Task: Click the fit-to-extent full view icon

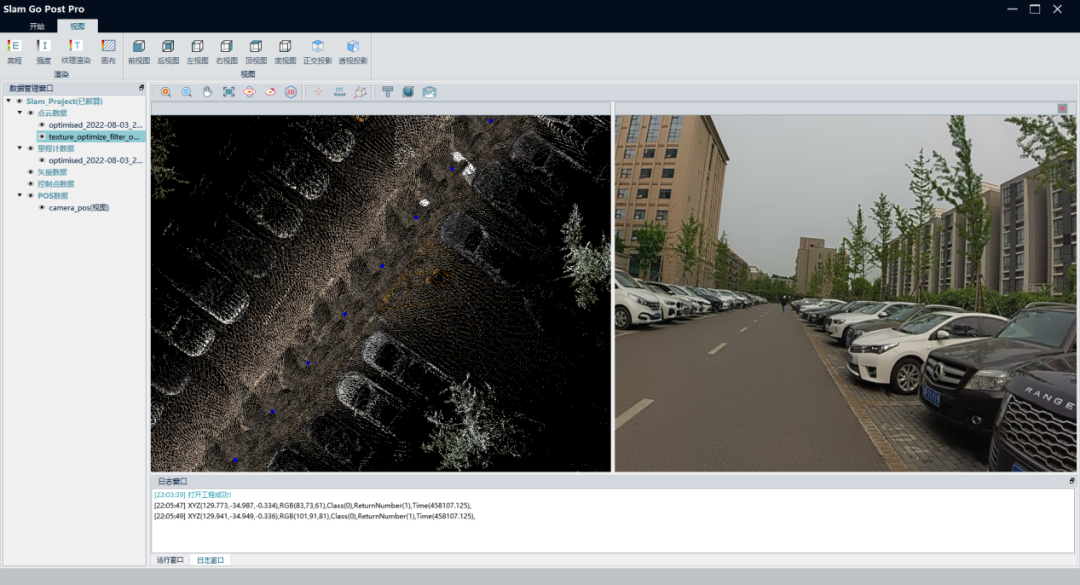Action: (x=229, y=92)
